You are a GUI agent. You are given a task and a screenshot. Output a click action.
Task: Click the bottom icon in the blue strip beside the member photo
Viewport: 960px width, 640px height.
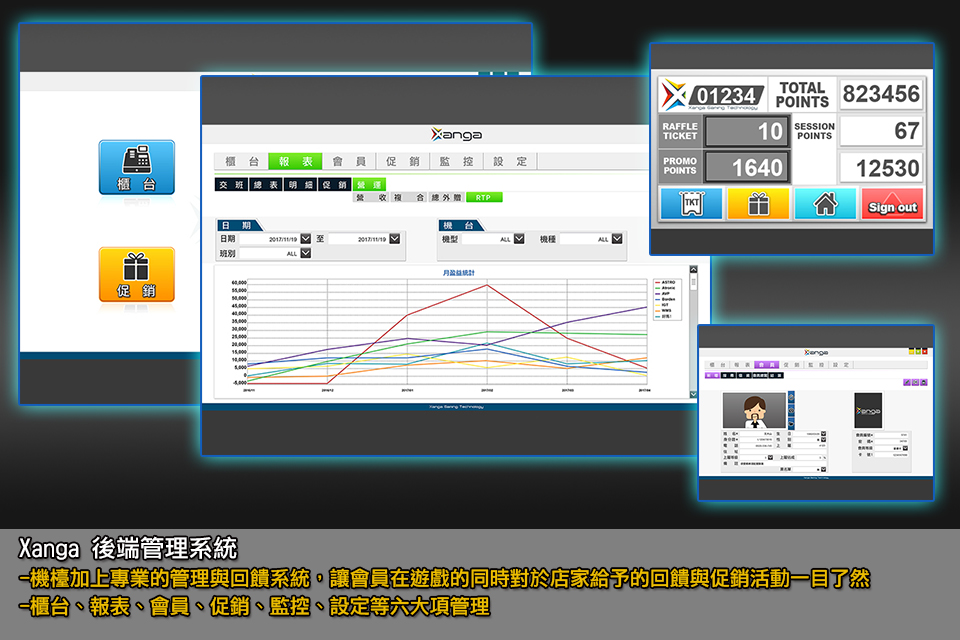(791, 424)
